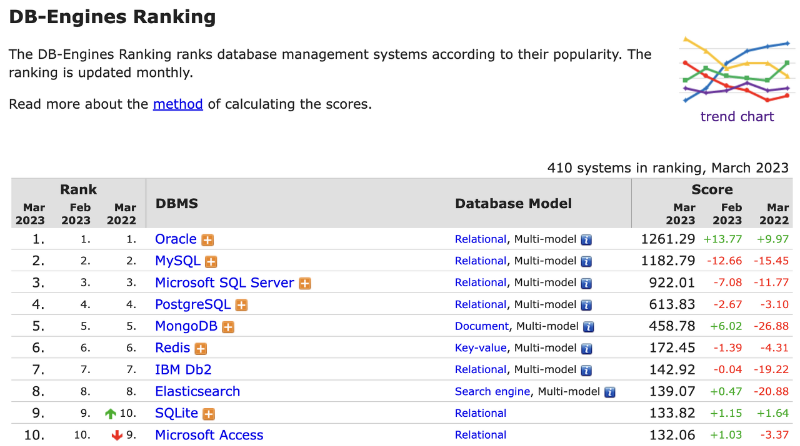Open the IBM Db2 link
Image resolution: width=800 pixels, height=446 pixels.
pyautogui.click(x=183, y=369)
